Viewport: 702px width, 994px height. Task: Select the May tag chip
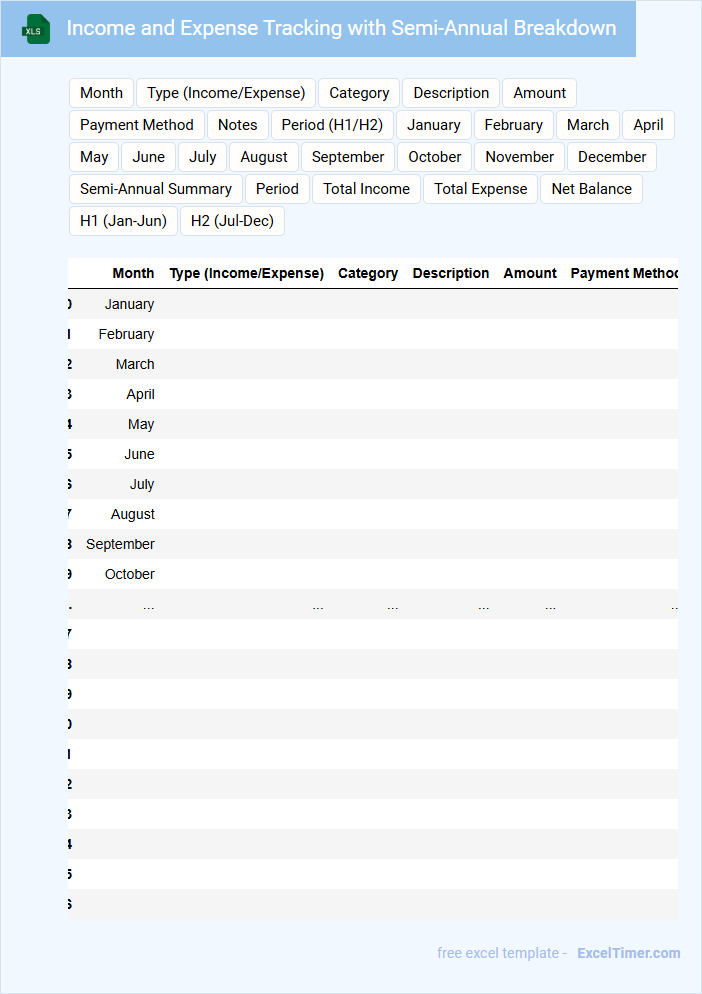click(94, 157)
